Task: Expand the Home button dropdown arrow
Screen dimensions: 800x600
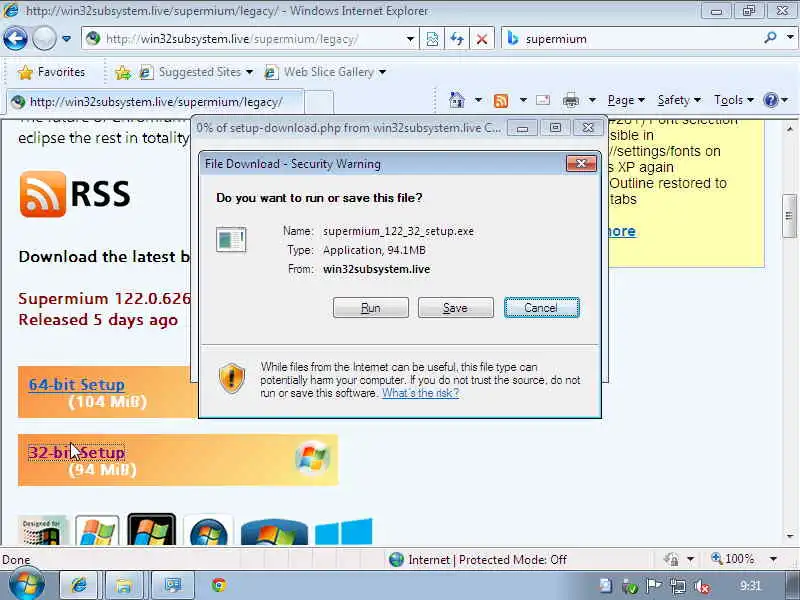Action: pyautogui.click(x=478, y=100)
